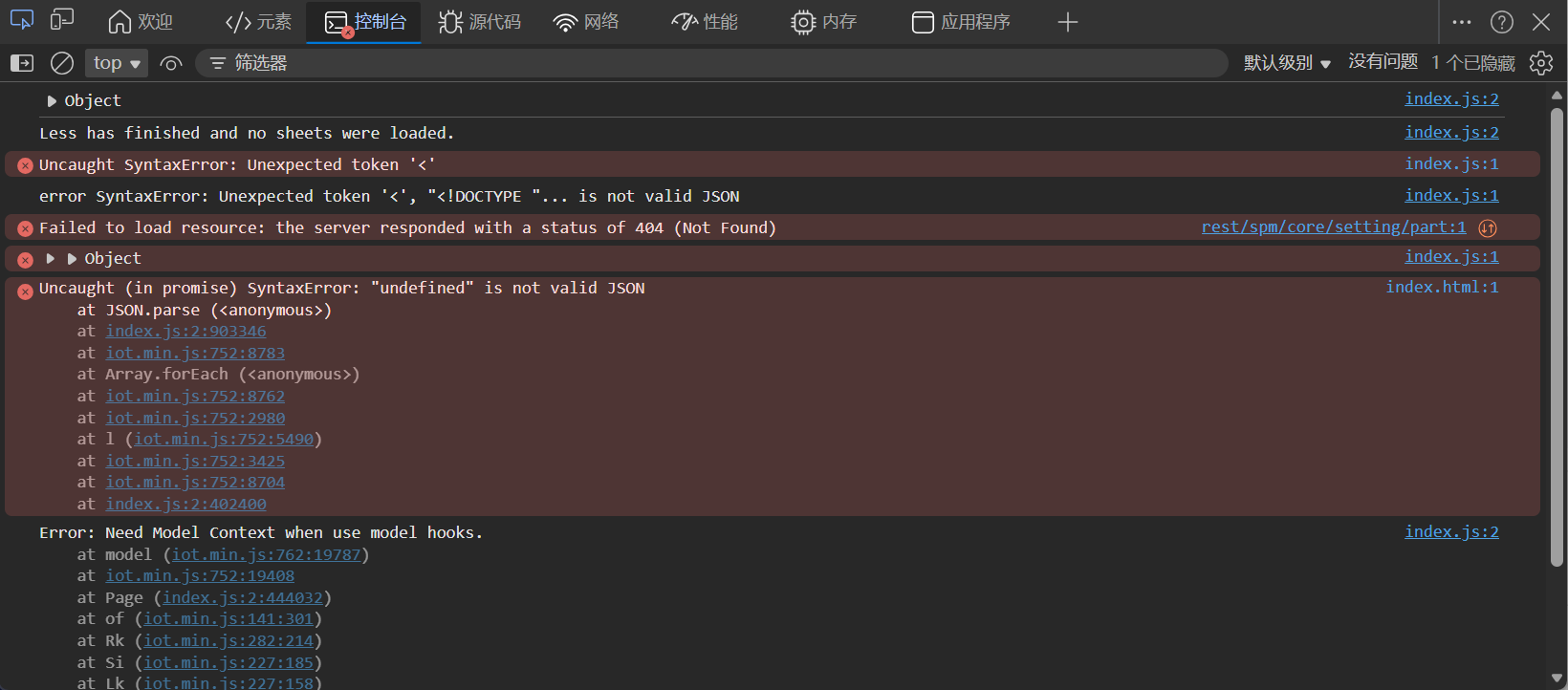Image resolution: width=1568 pixels, height=690 pixels.
Task: Open the 源代码 sources tab
Action: pyautogui.click(x=480, y=22)
